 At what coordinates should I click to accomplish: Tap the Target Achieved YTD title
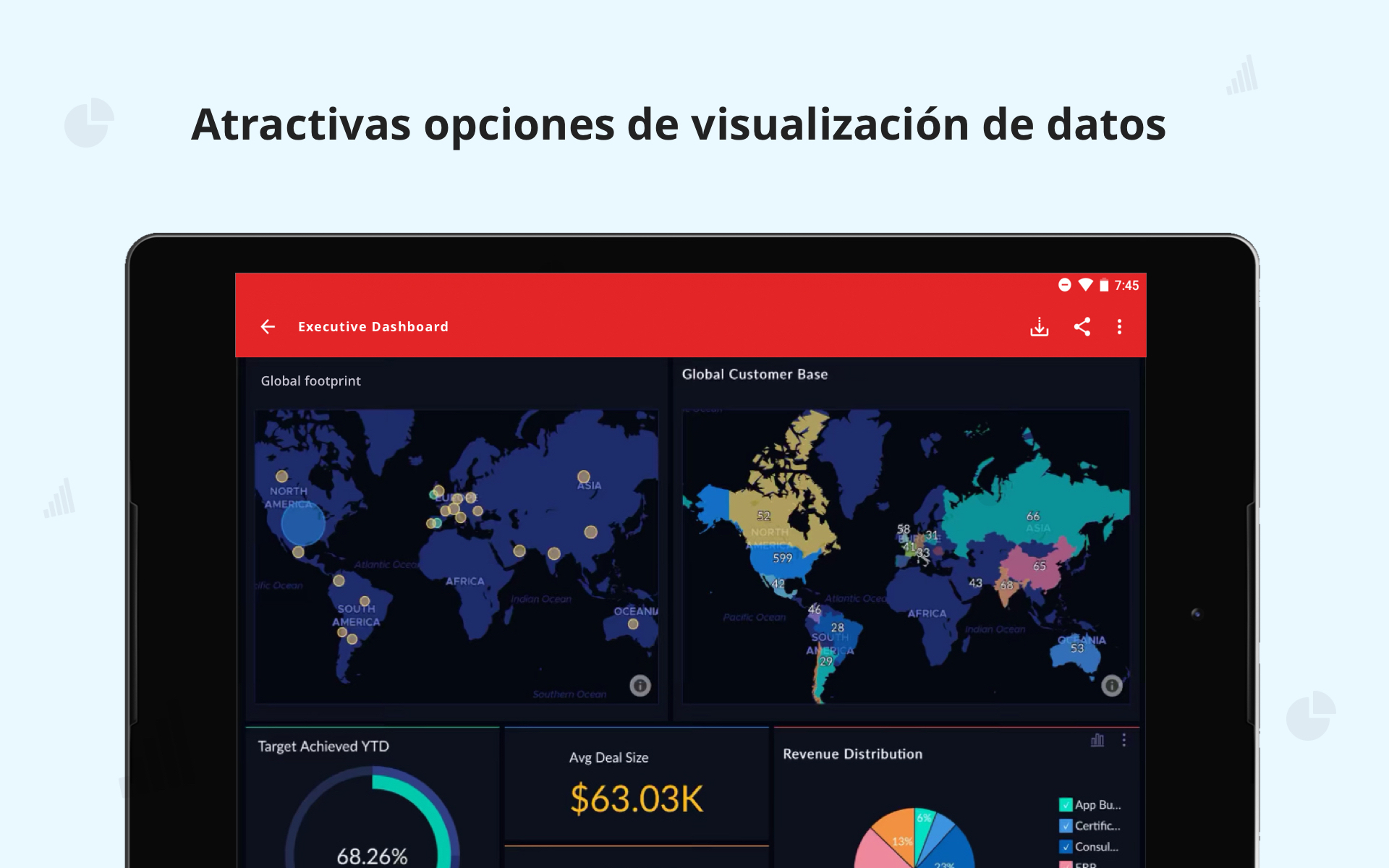pyautogui.click(x=323, y=746)
